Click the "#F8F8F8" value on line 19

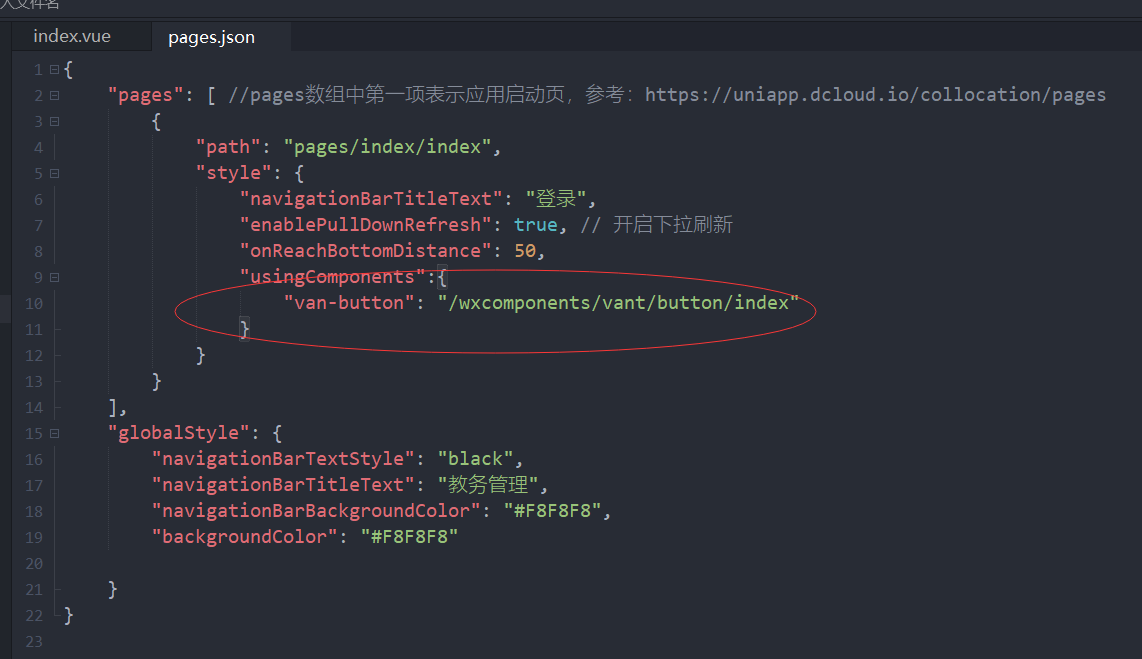(x=409, y=537)
